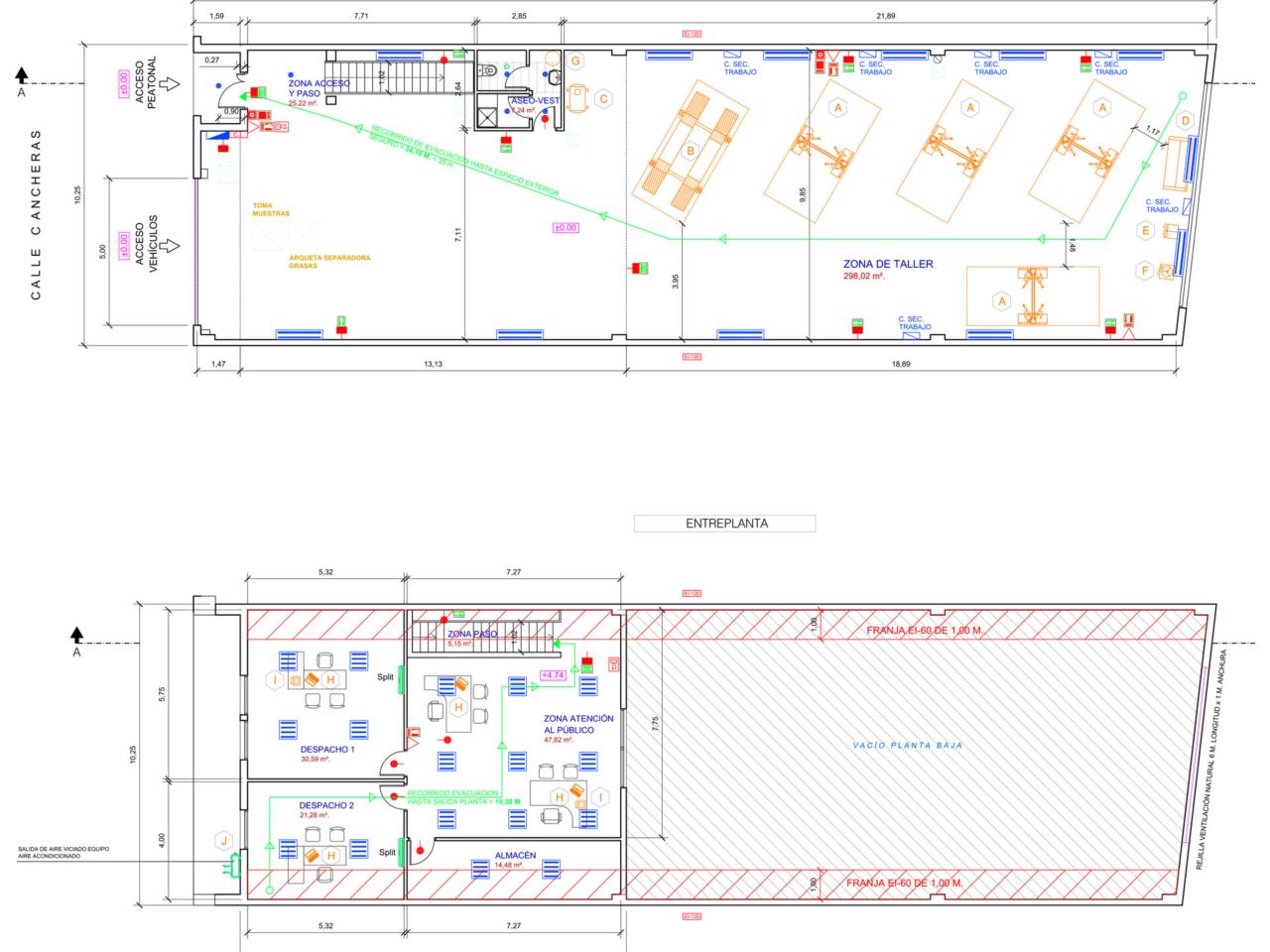Select the hexagon marker labeled E

1146,231
